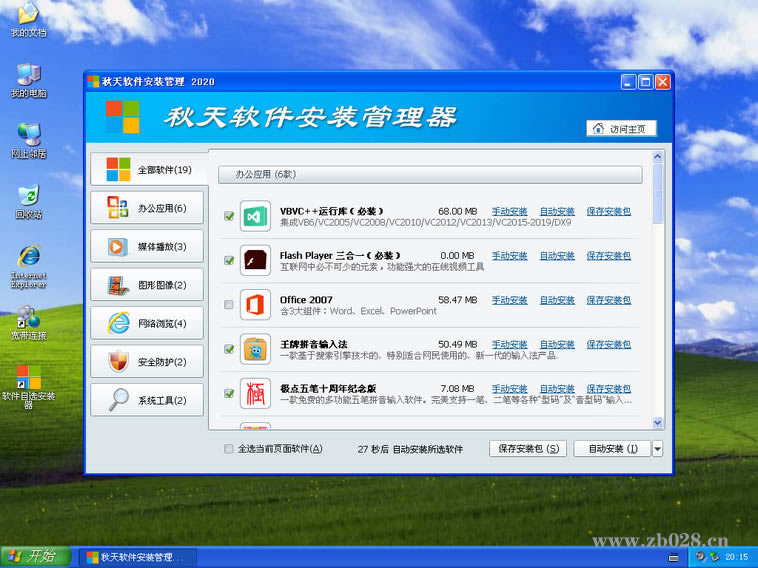Click 保存安装包 link for Flash Player
Image resolution: width=758 pixels, height=568 pixels.
tap(609, 256)
